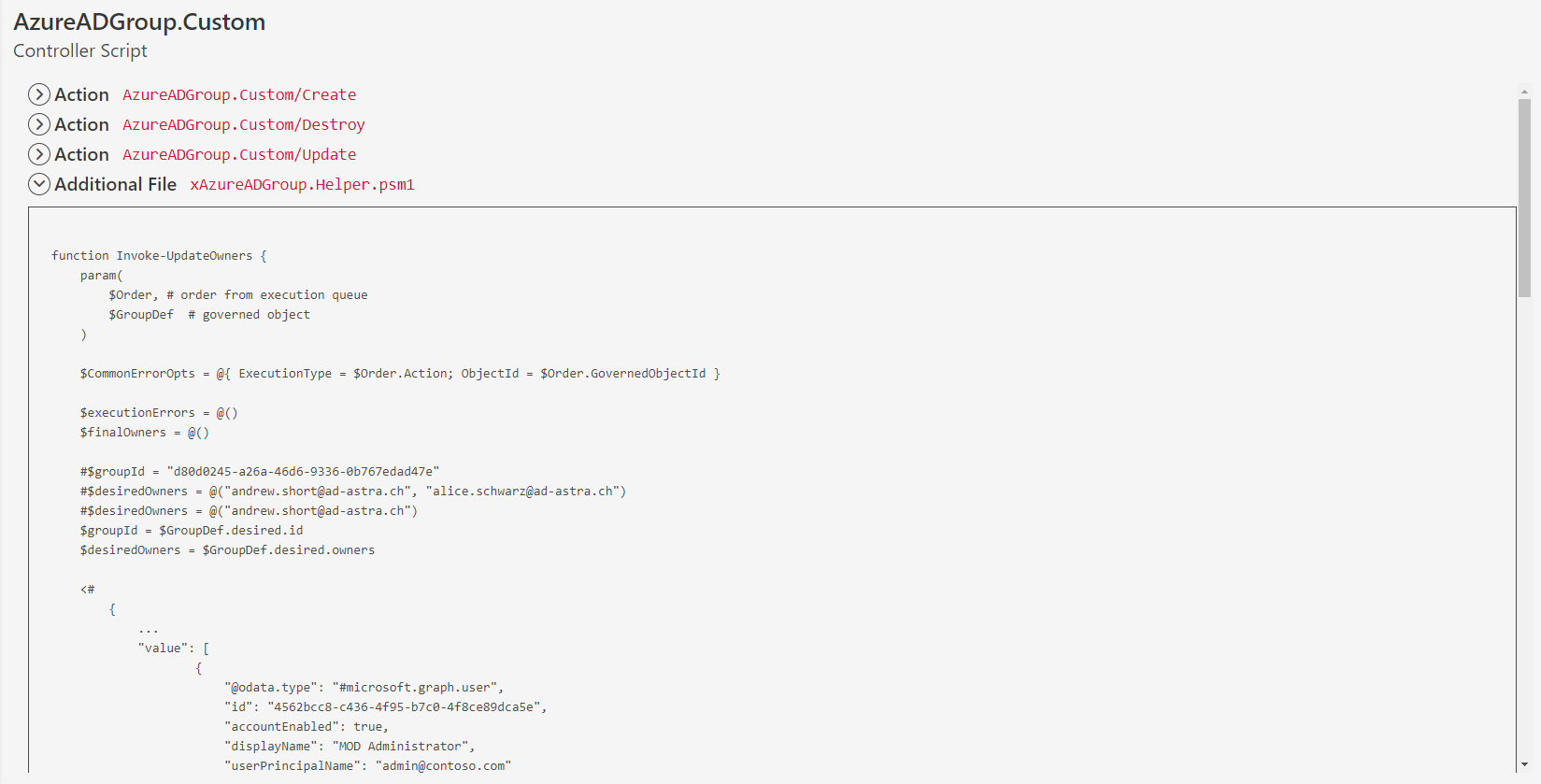This screenshot has height=784, width=1541.
Task: Click the AzureADGroup.Custom/Create label
Action: tap(239, 94)
